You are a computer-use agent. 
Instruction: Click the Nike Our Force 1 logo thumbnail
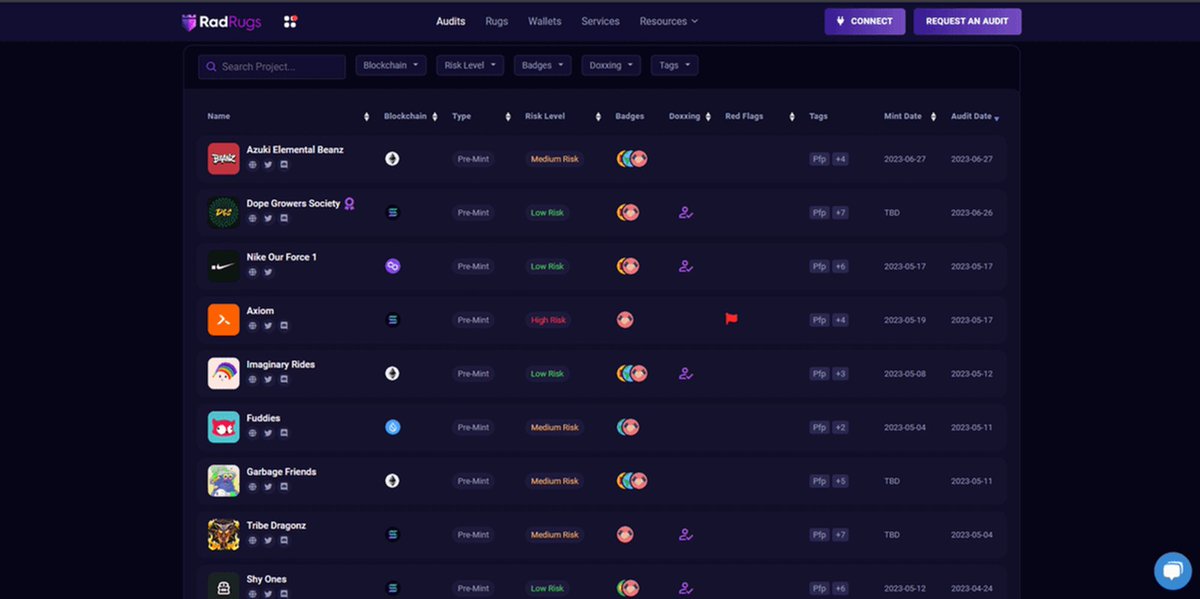click(x=224, y=266)
